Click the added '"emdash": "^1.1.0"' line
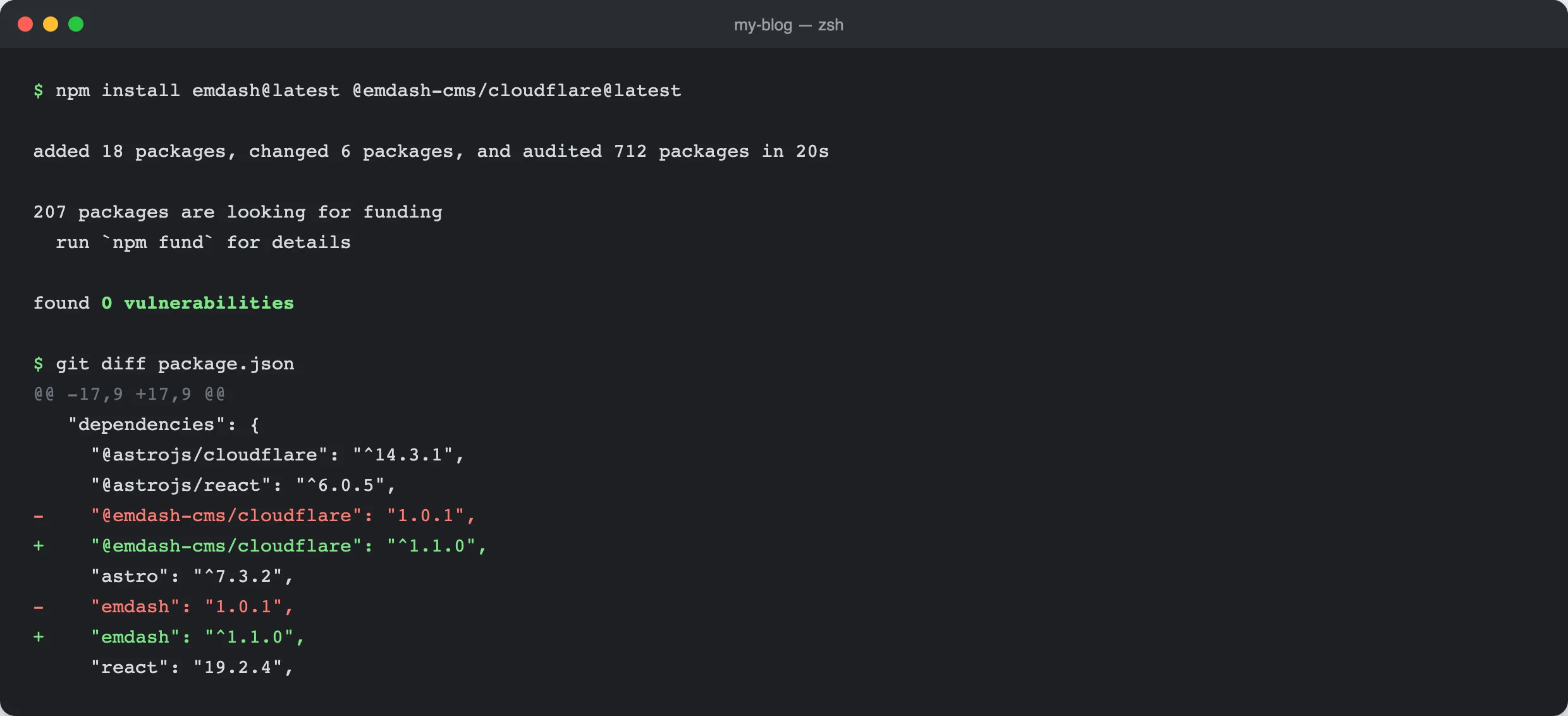The height and width of the screenshot is (716, 1568). point(169,637)
